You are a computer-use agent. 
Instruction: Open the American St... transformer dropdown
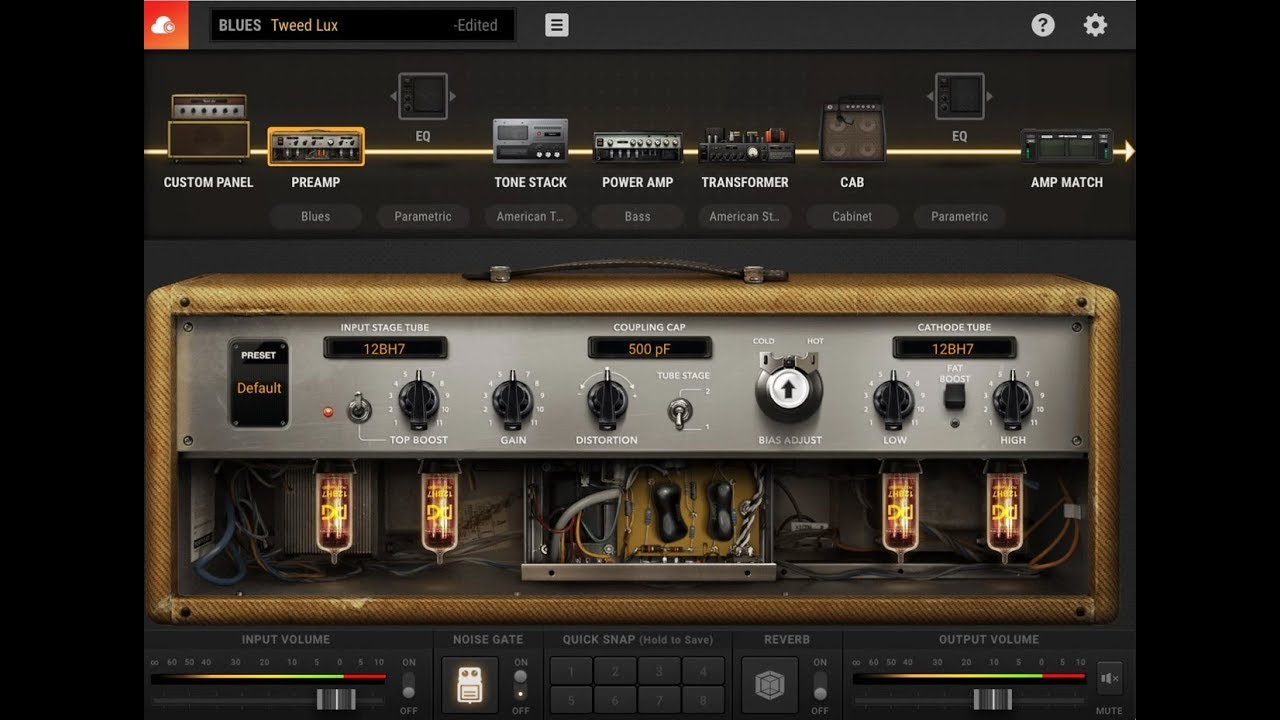tap(744, 216)
